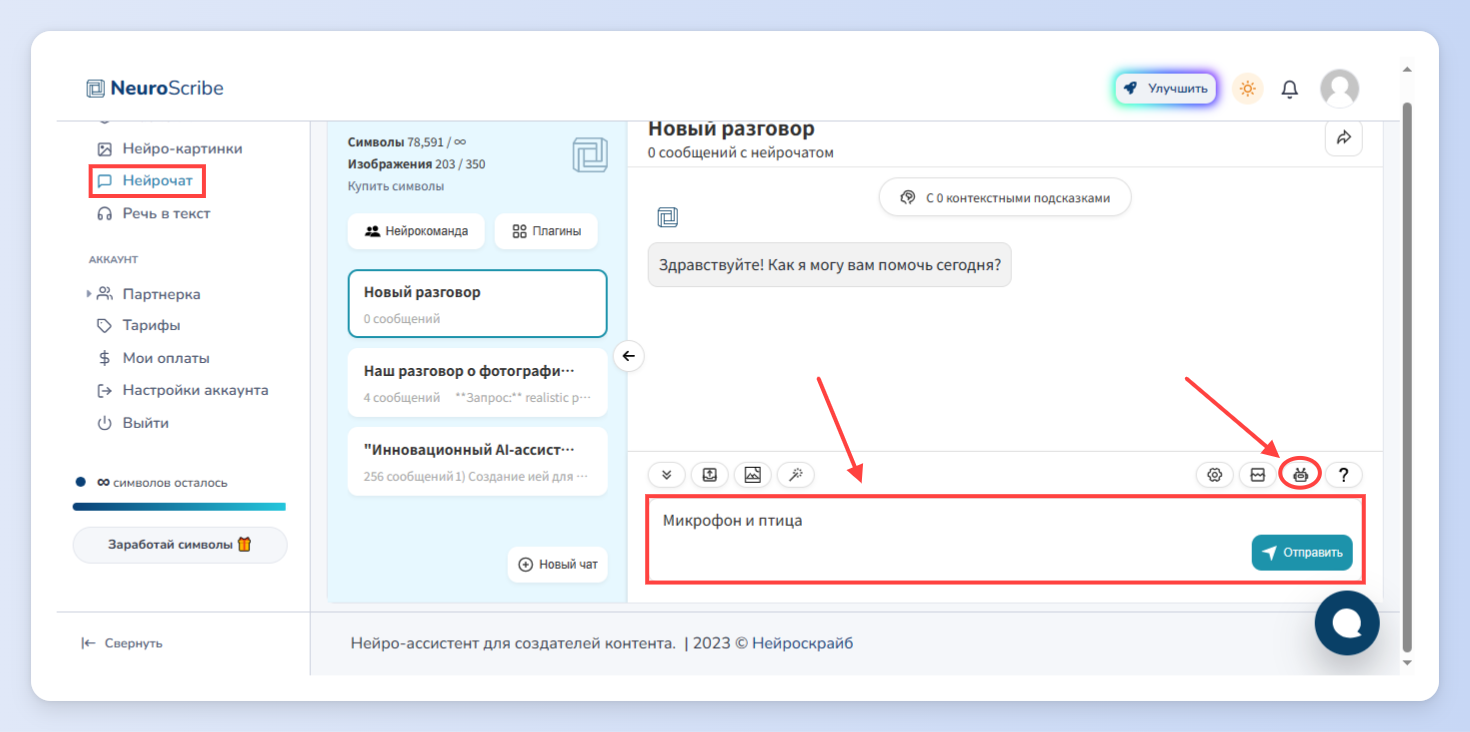Open the Наш разговор о фотографи conversation

pos(477,382)
